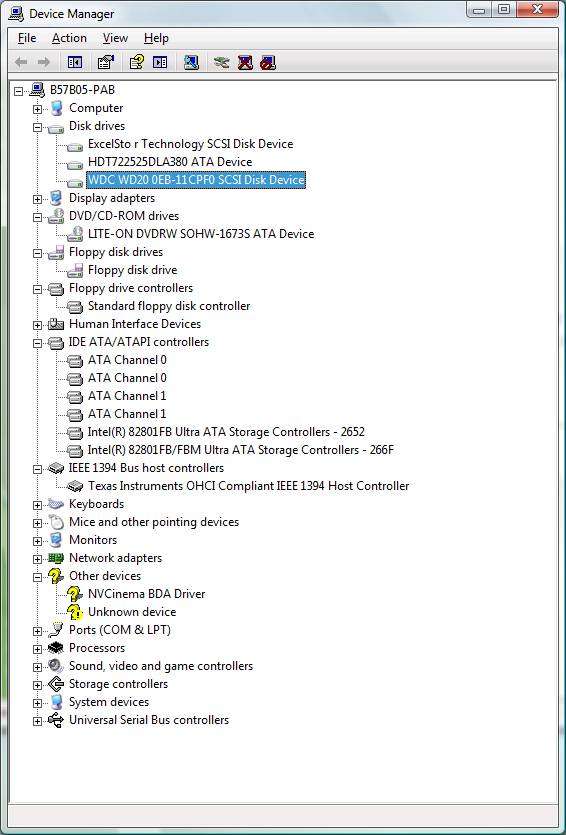Click the Help question-mark toolbar icon
Screen dimensions: 566x835
(137, 62)
